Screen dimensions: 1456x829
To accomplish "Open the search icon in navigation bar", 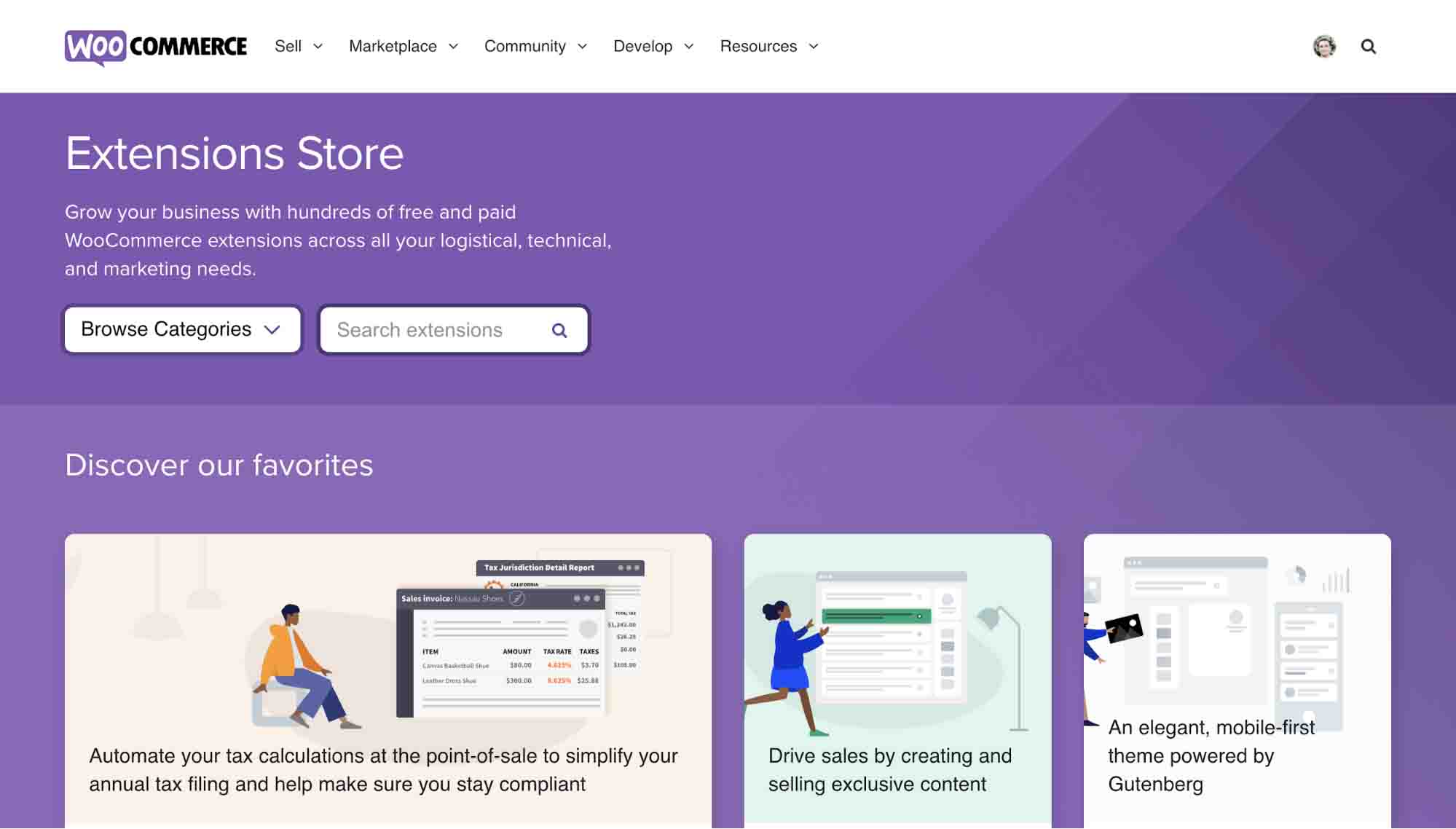I will 1368,46.
